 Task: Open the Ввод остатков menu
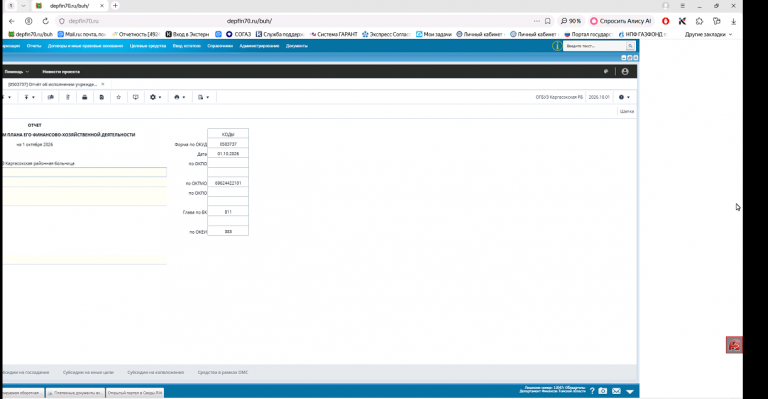click(187, 46)
